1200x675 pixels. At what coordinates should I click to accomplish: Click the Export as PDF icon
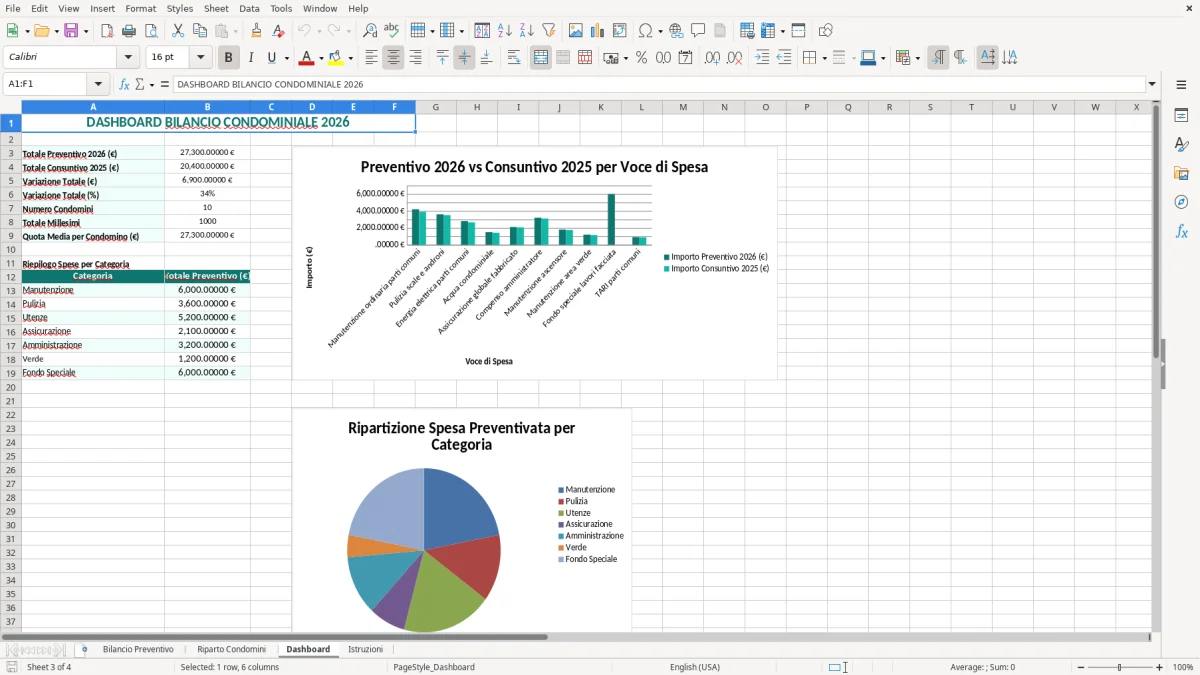(107, 31)
